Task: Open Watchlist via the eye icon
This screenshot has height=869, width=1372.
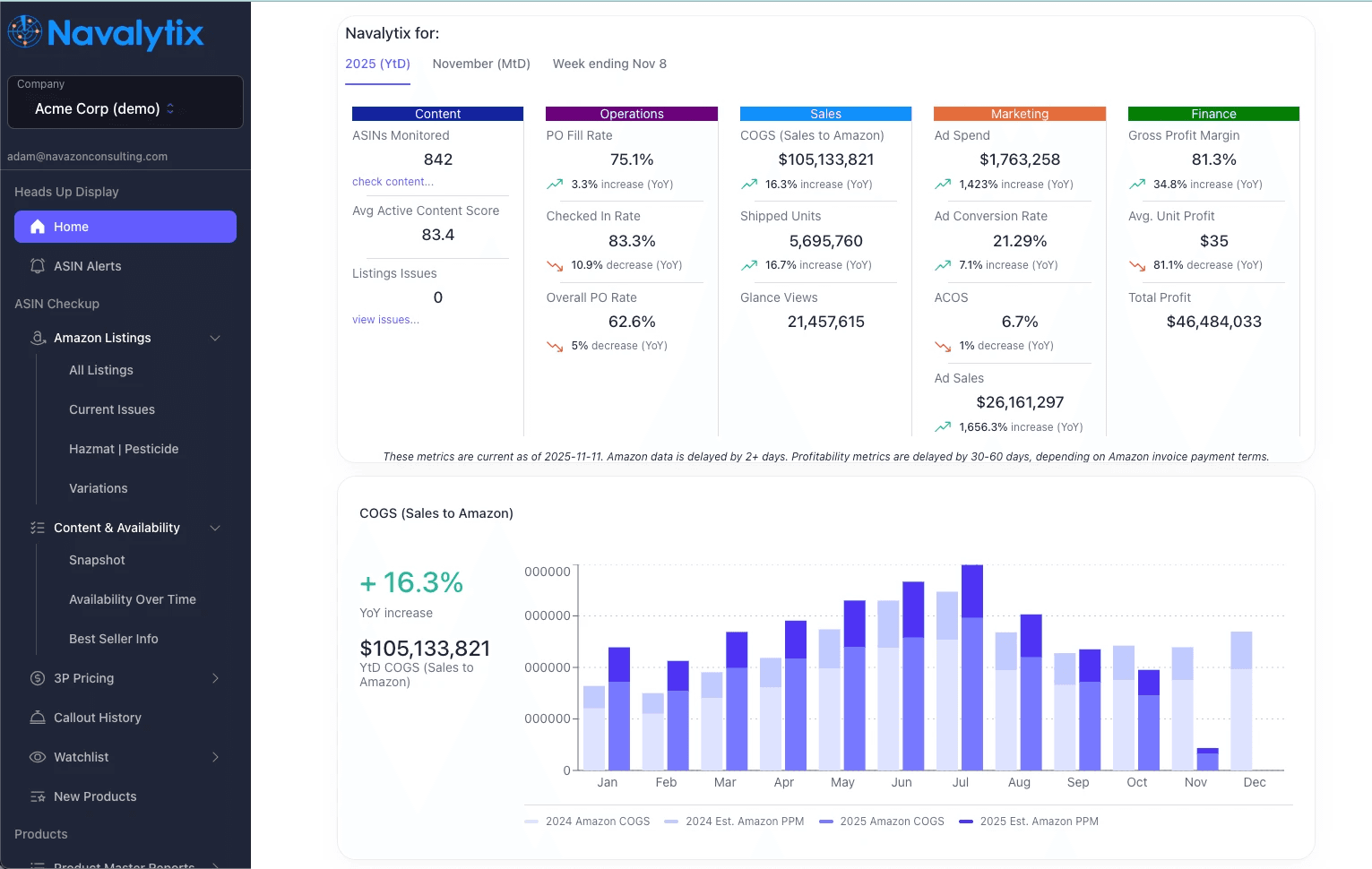Action: click(x=38, y=757)
